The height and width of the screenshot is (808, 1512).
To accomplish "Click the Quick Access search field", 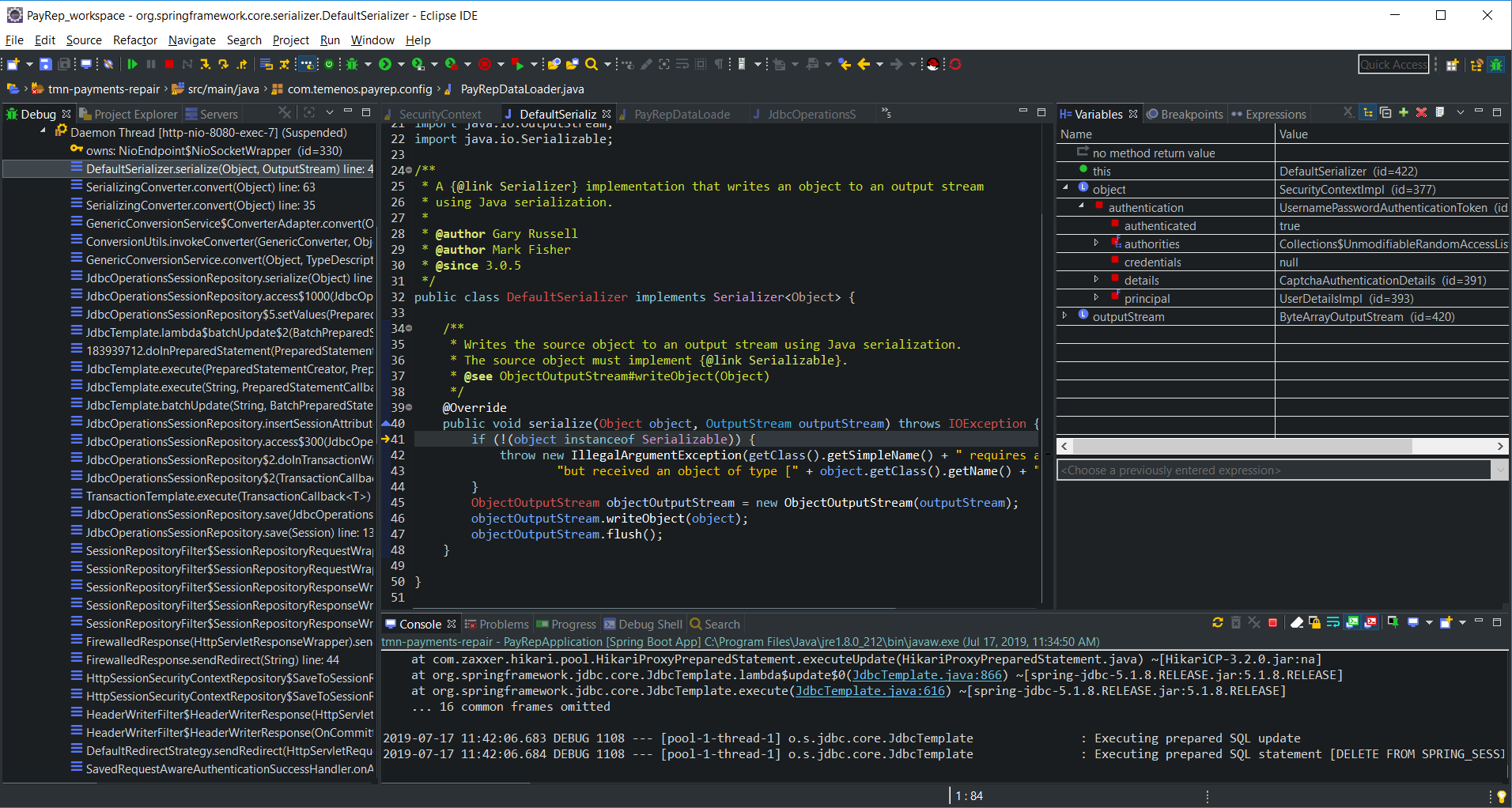I will pyautogui.click(x=1393, y=65).
